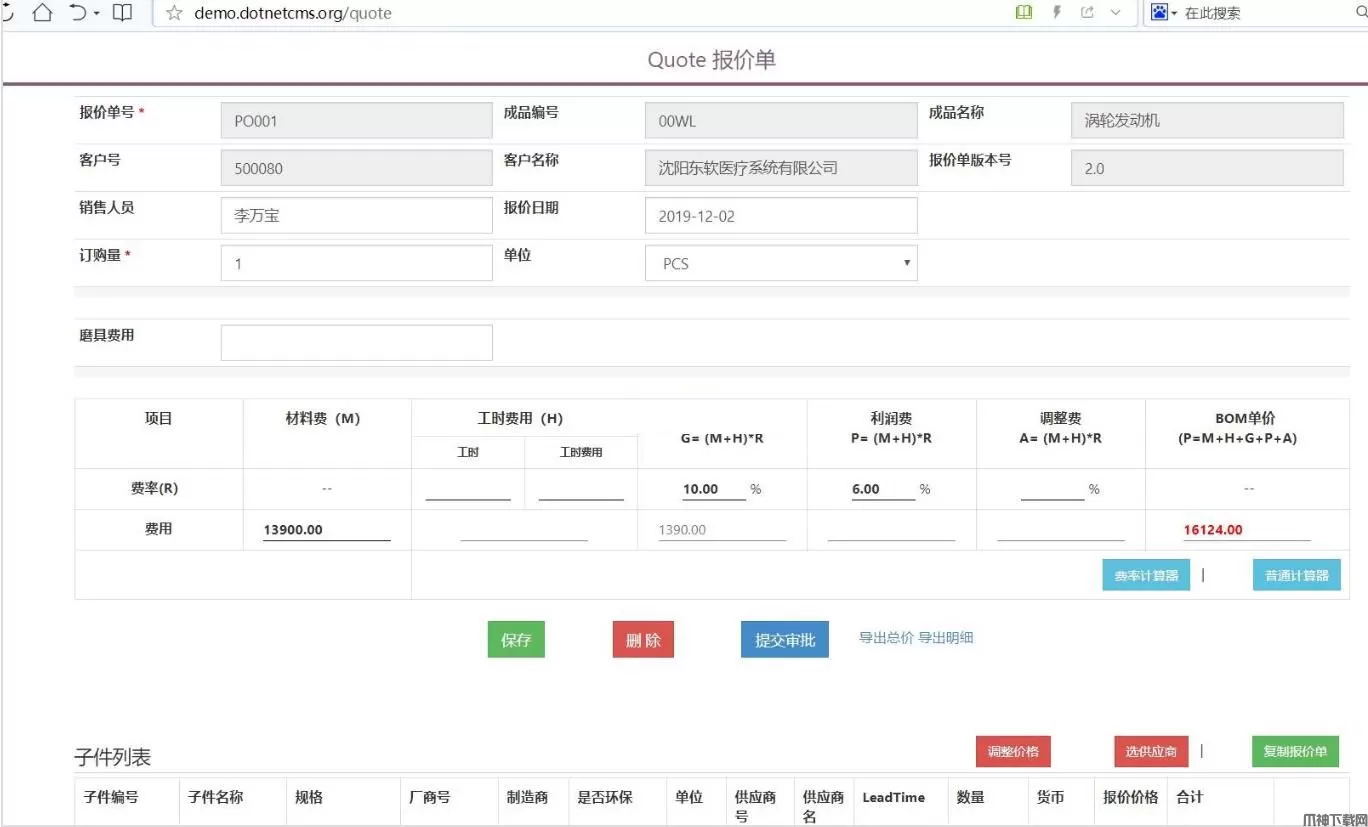Click the 导出明细 link

point(946,637)
